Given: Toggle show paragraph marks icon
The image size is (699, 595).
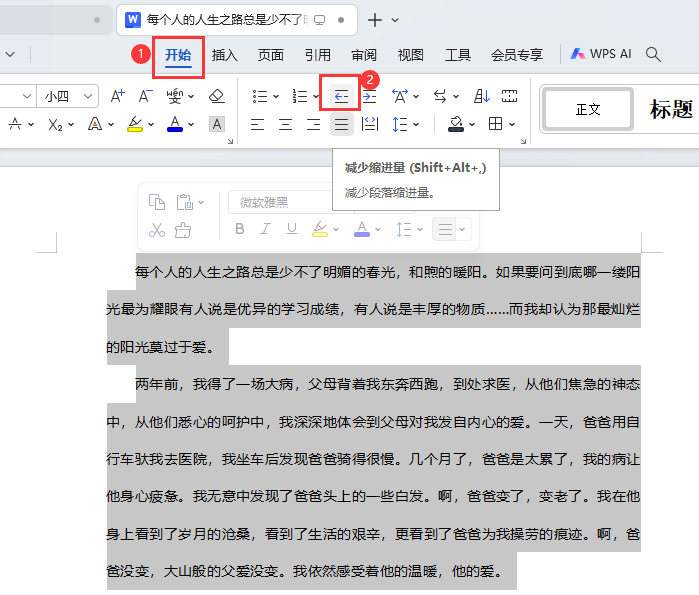Looking at the screenshot, I should [x=510, y=96].
